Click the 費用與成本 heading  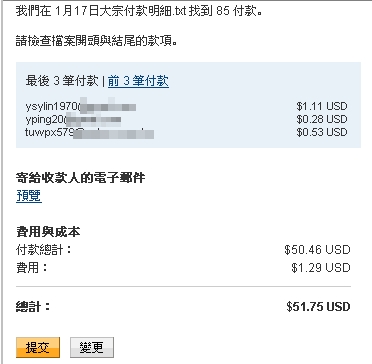click(x=48, y=232)
